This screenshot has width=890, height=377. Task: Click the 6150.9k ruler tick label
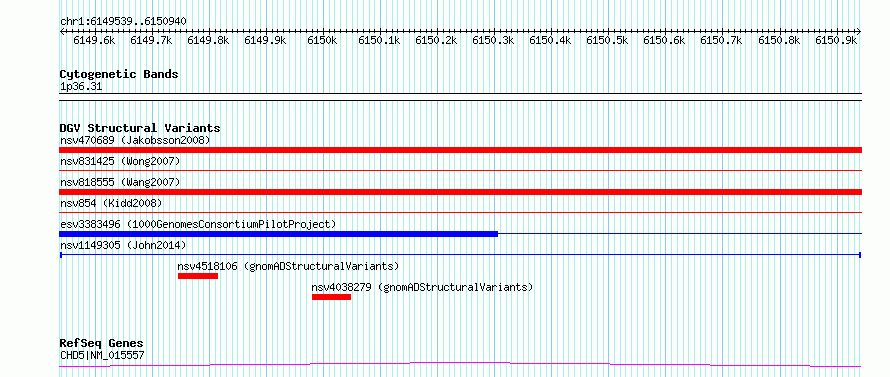(836, 40)
